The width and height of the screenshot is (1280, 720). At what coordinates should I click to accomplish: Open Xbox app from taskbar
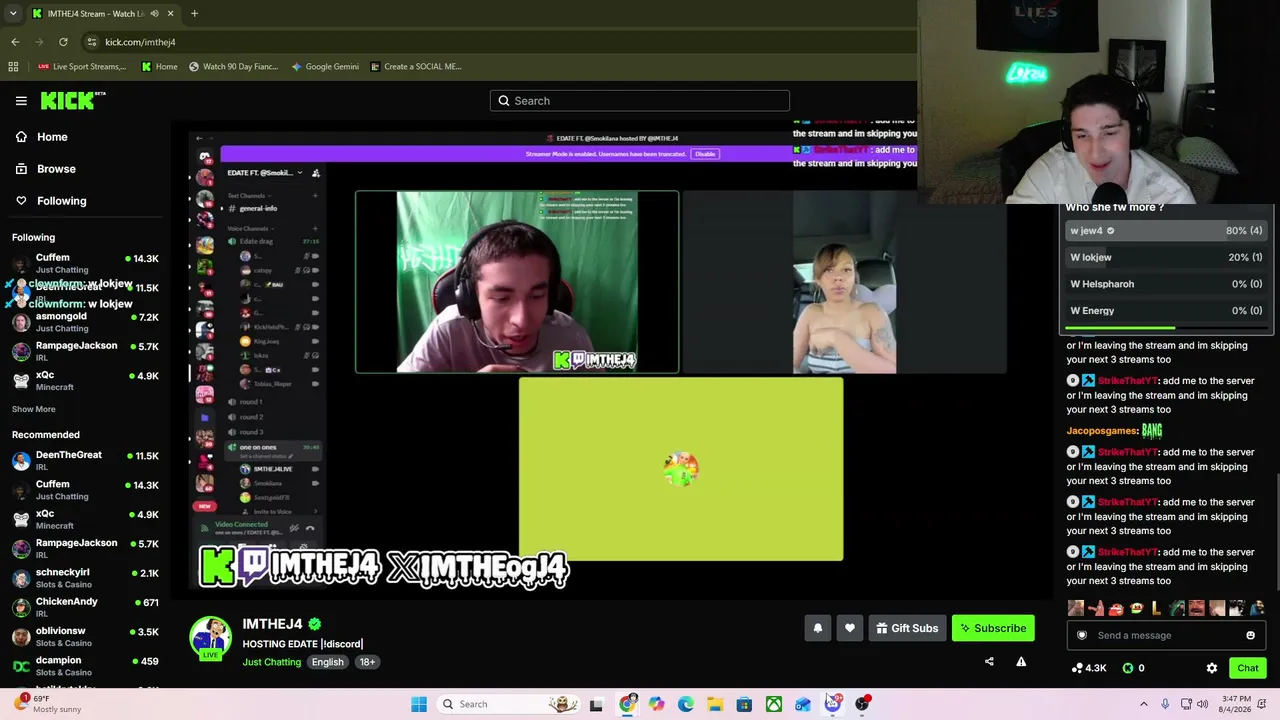point(774,704)
